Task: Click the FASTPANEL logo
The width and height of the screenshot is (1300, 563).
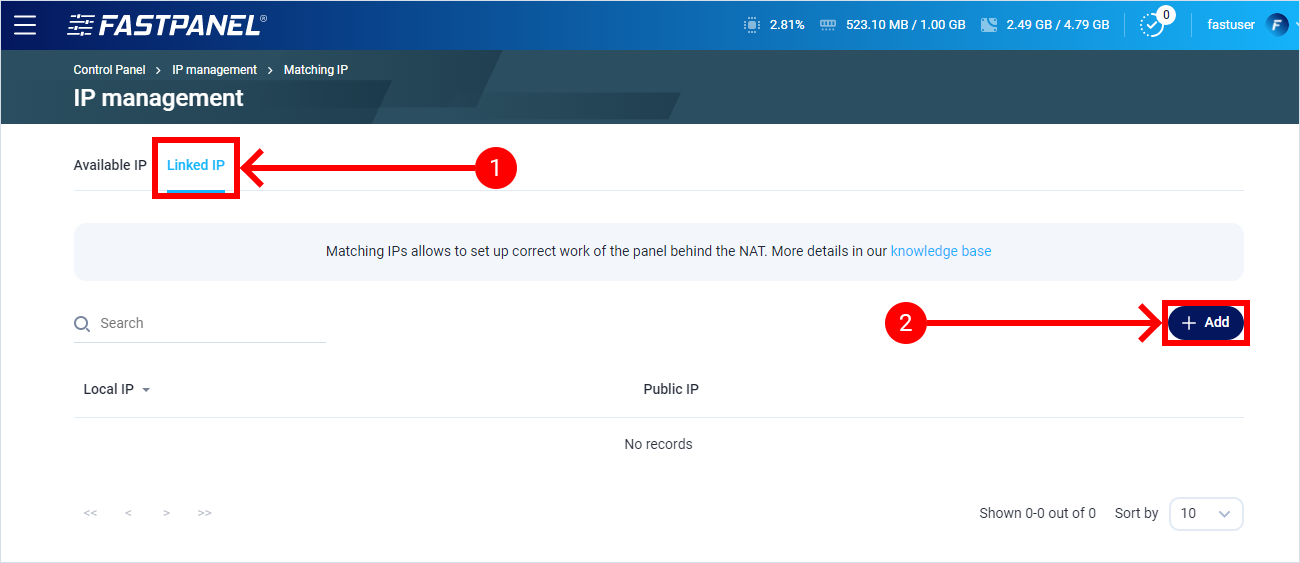Action: 167,25
